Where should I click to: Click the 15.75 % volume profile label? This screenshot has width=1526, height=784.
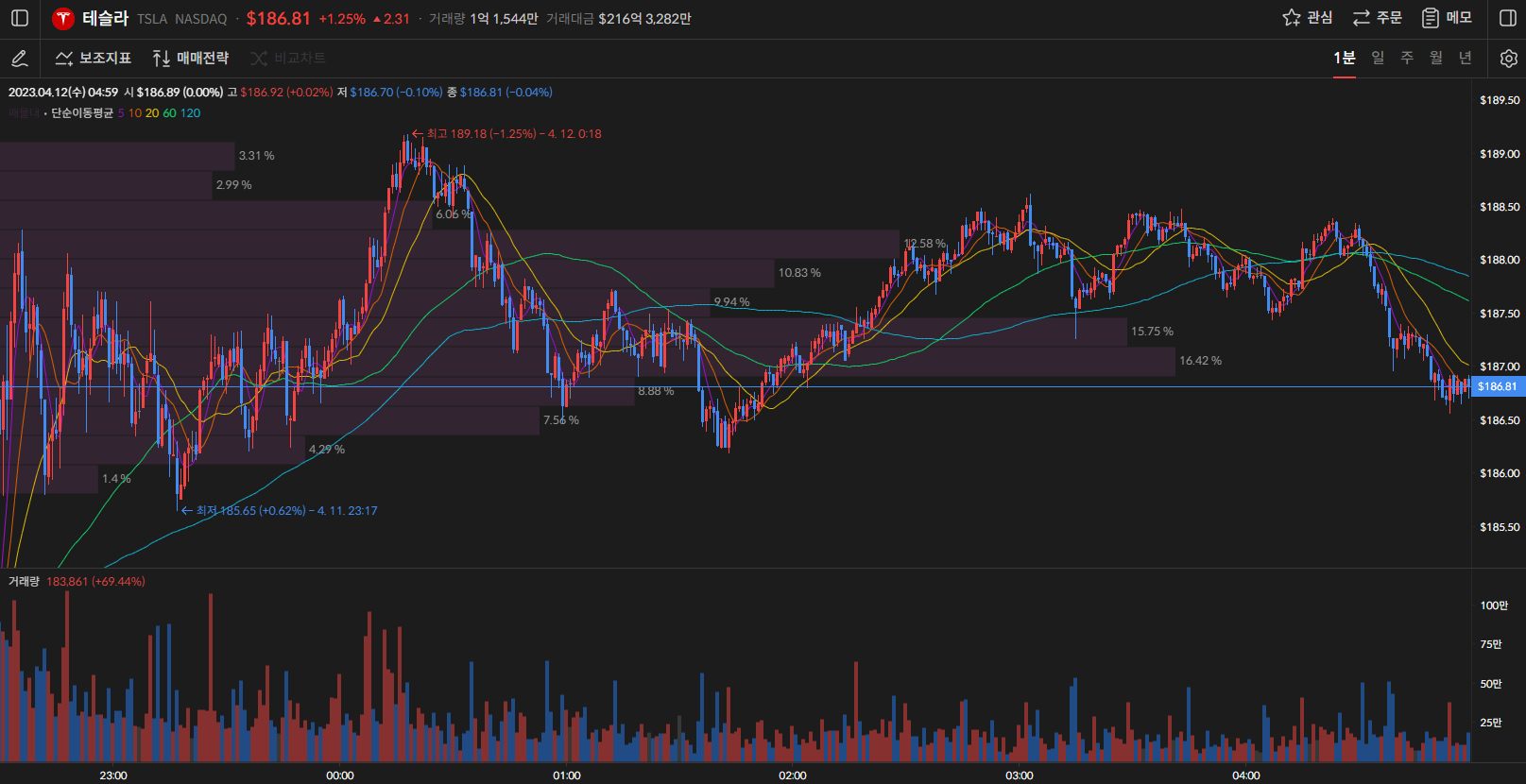[1152, 332]
